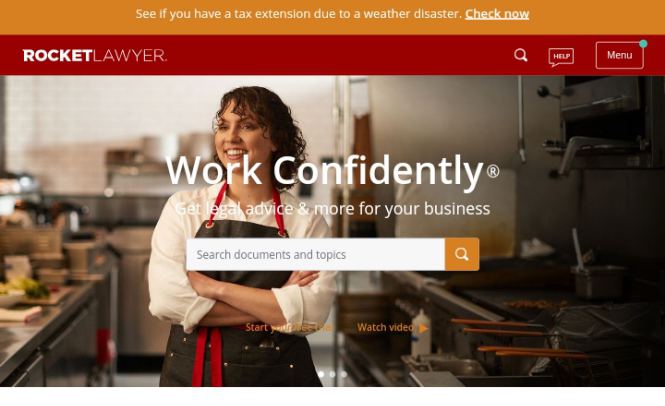Image resolution: width=665 pixels, height=406 pixels.
Task: Select the first carousel dot indicator
Action: click(321, 374)
